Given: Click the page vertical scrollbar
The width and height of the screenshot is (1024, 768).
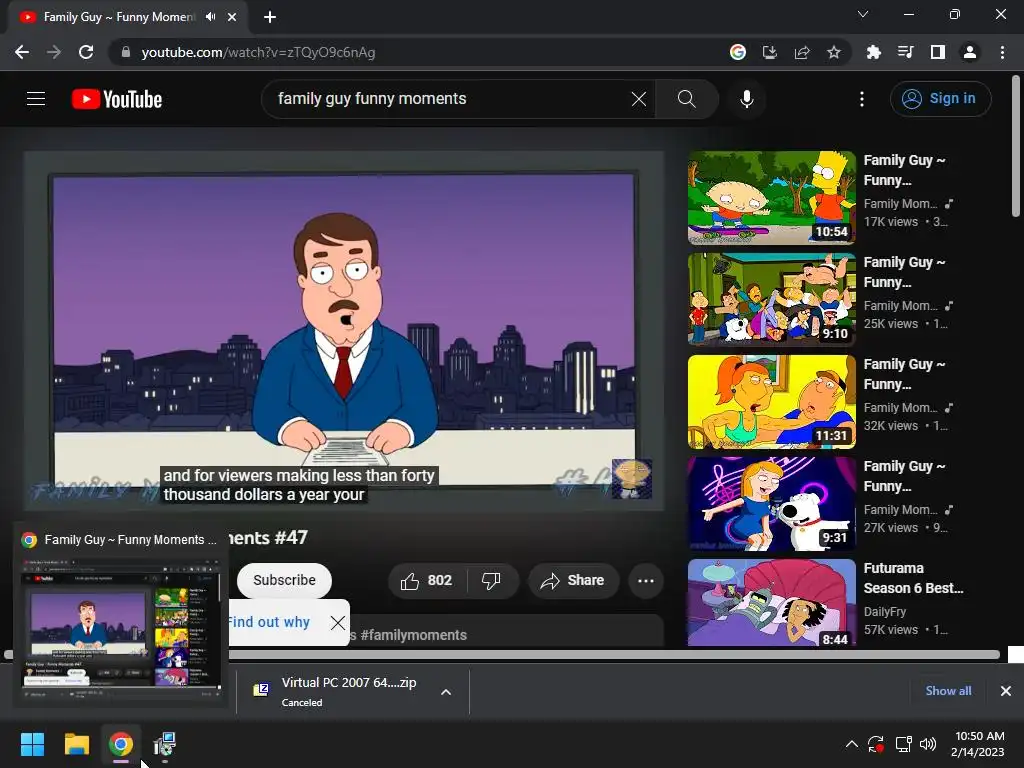Looking at the screenshot, I should pyautogui.click(x=1016, y=145).
